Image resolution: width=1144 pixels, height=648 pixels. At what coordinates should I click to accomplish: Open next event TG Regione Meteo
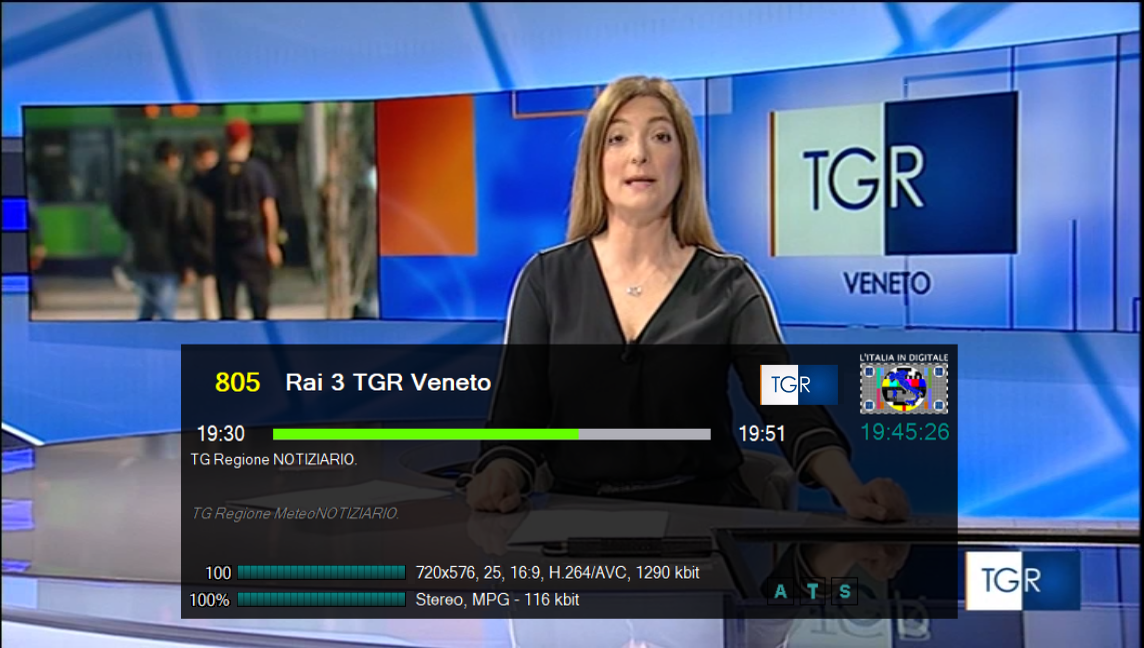295,513
